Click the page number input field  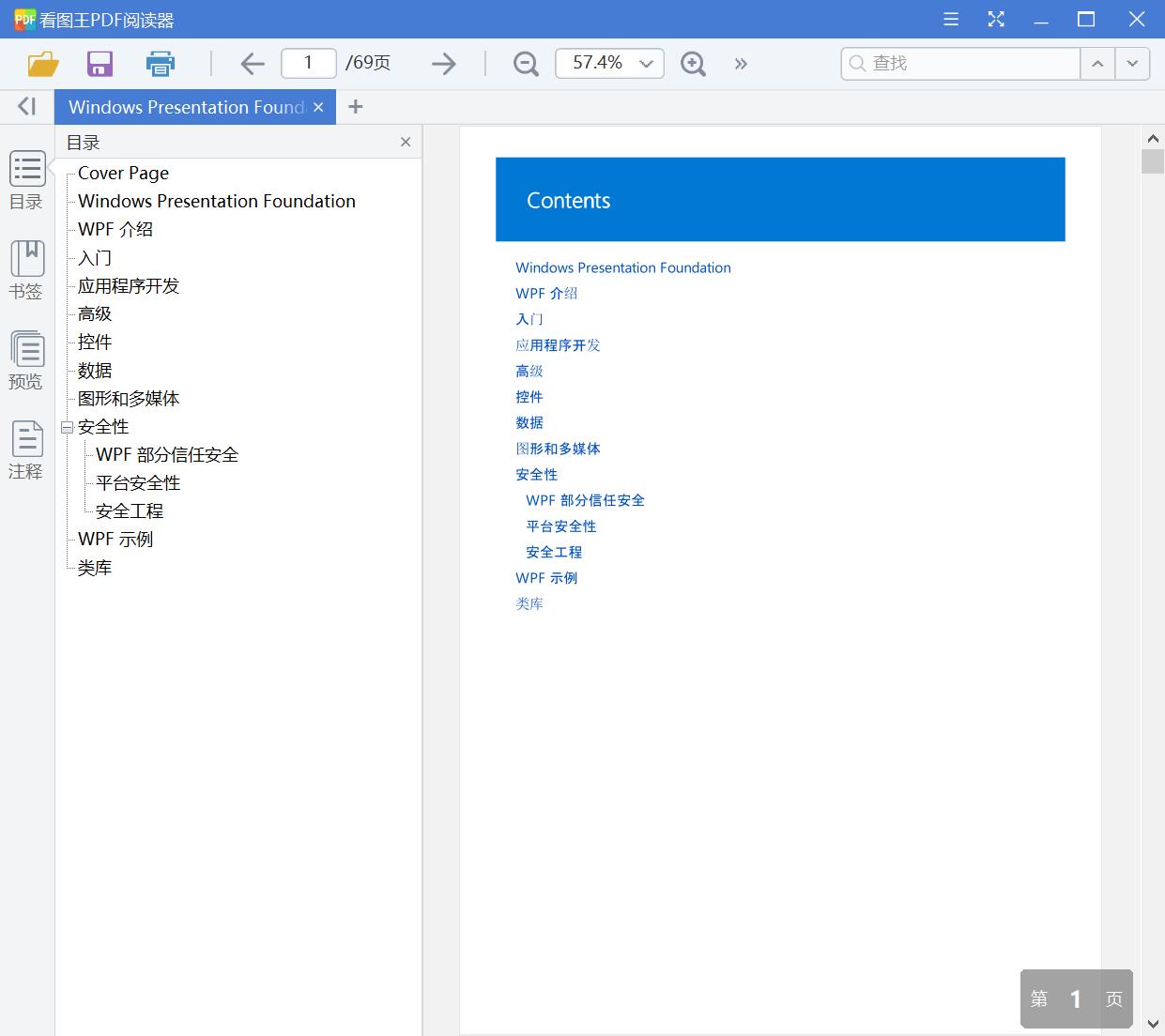[x=309, y=63]
